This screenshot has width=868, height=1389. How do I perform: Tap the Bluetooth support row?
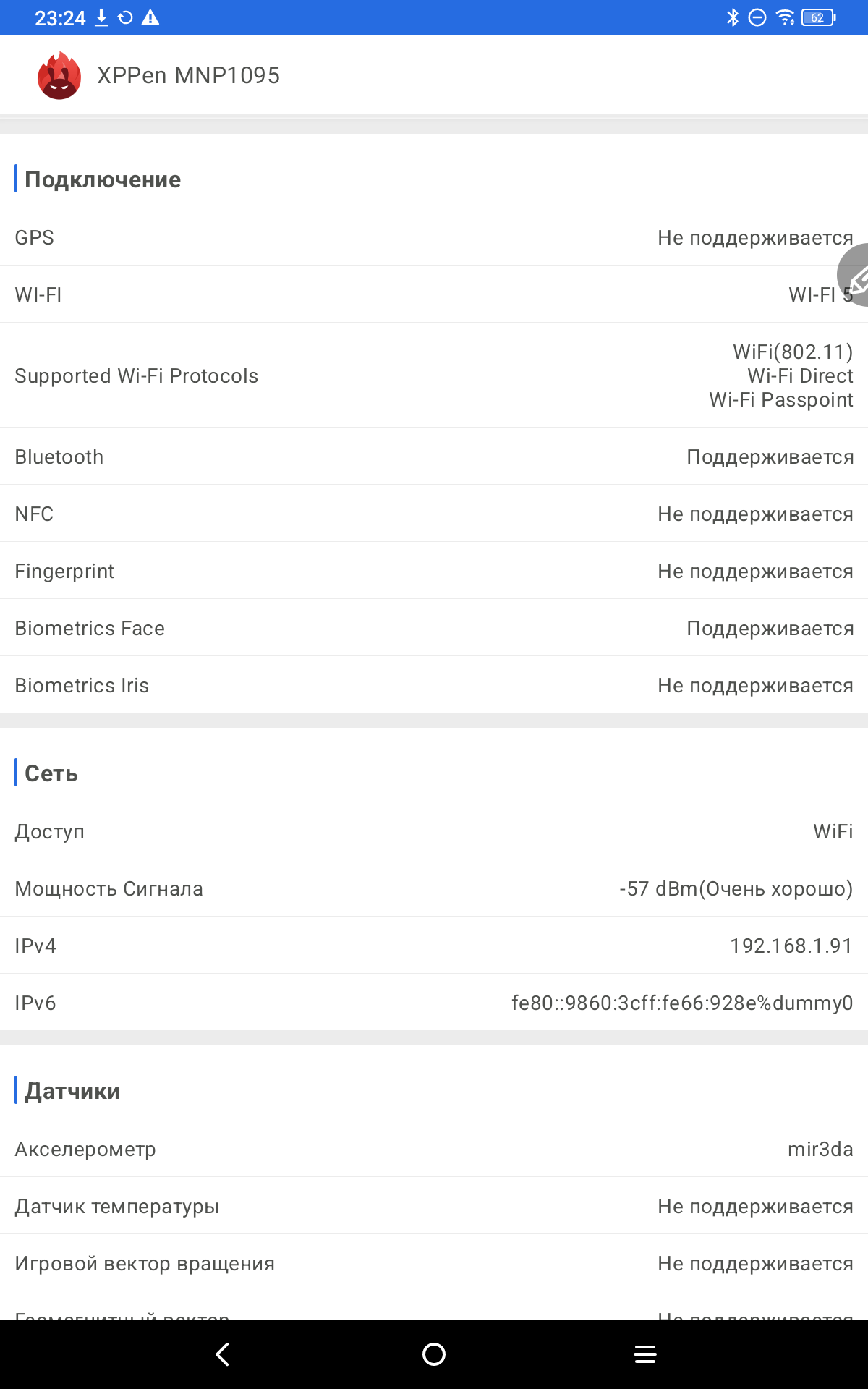click(434, 456)
